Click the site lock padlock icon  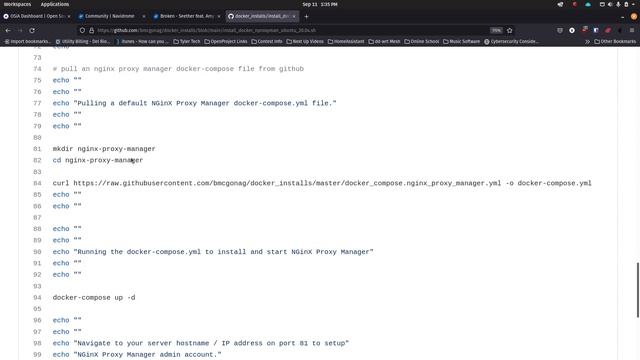91,30
